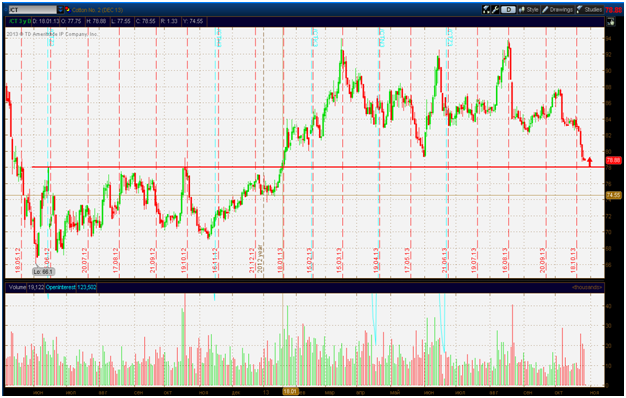
Task: Open the flask quick-study icon beside wrench
Action: 486,10
